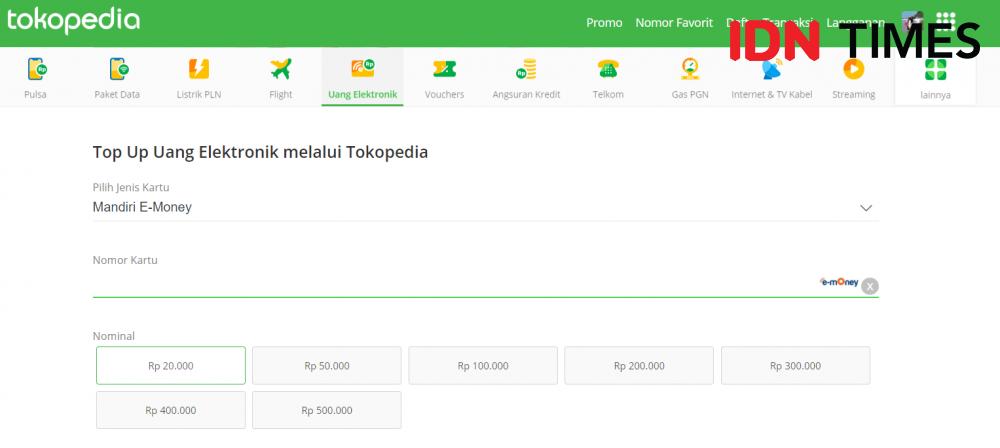Open the Listrik PLN lightning icon
The width and height of the screenshot is (1000, 448).
(x=199, y=68)
